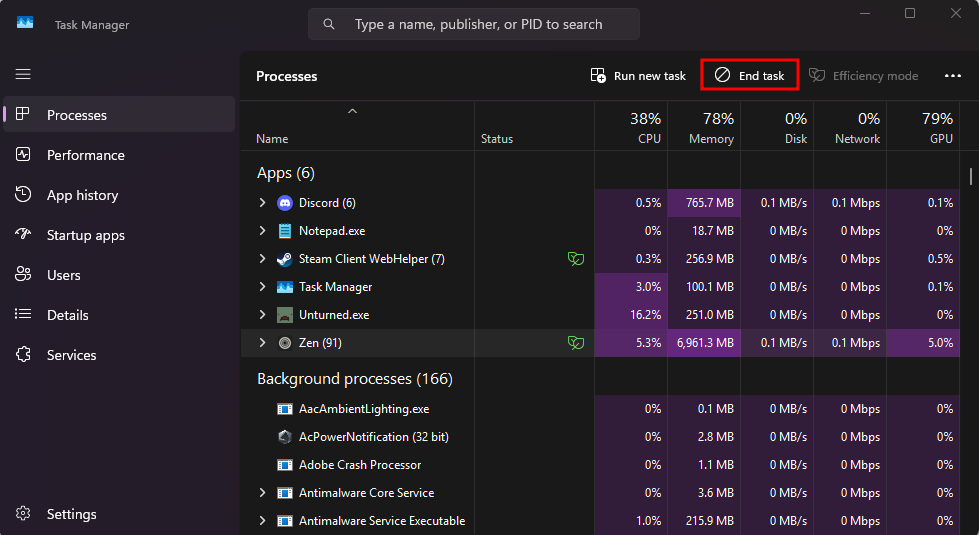Click the End task circle-slash icon

tap(722, 75)
